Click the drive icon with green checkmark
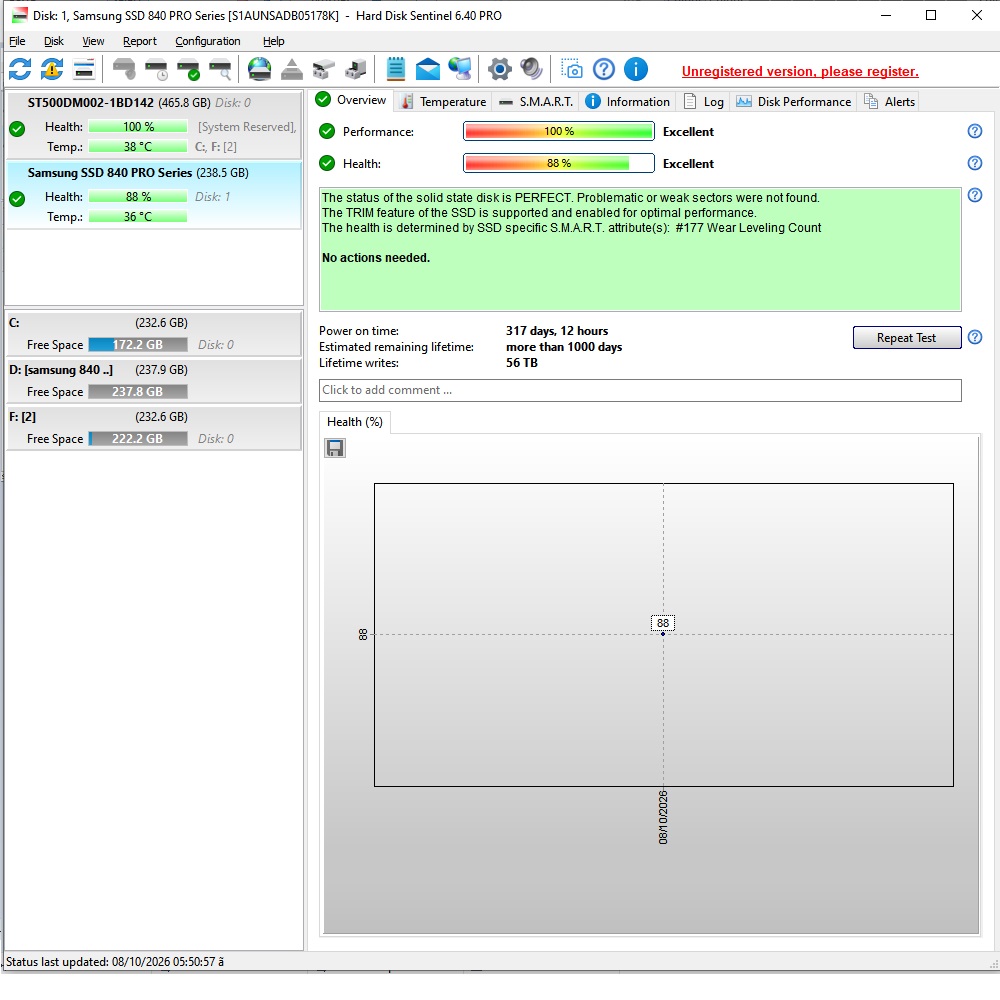This screenshot has height=1000, width=1000. tap(188, 69)
